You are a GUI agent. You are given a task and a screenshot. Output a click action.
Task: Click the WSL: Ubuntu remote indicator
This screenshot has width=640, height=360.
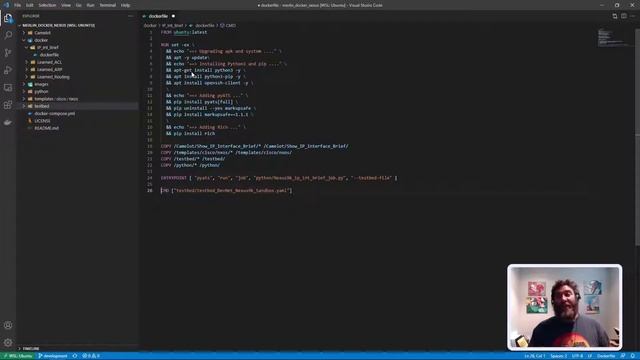[18, 356]
